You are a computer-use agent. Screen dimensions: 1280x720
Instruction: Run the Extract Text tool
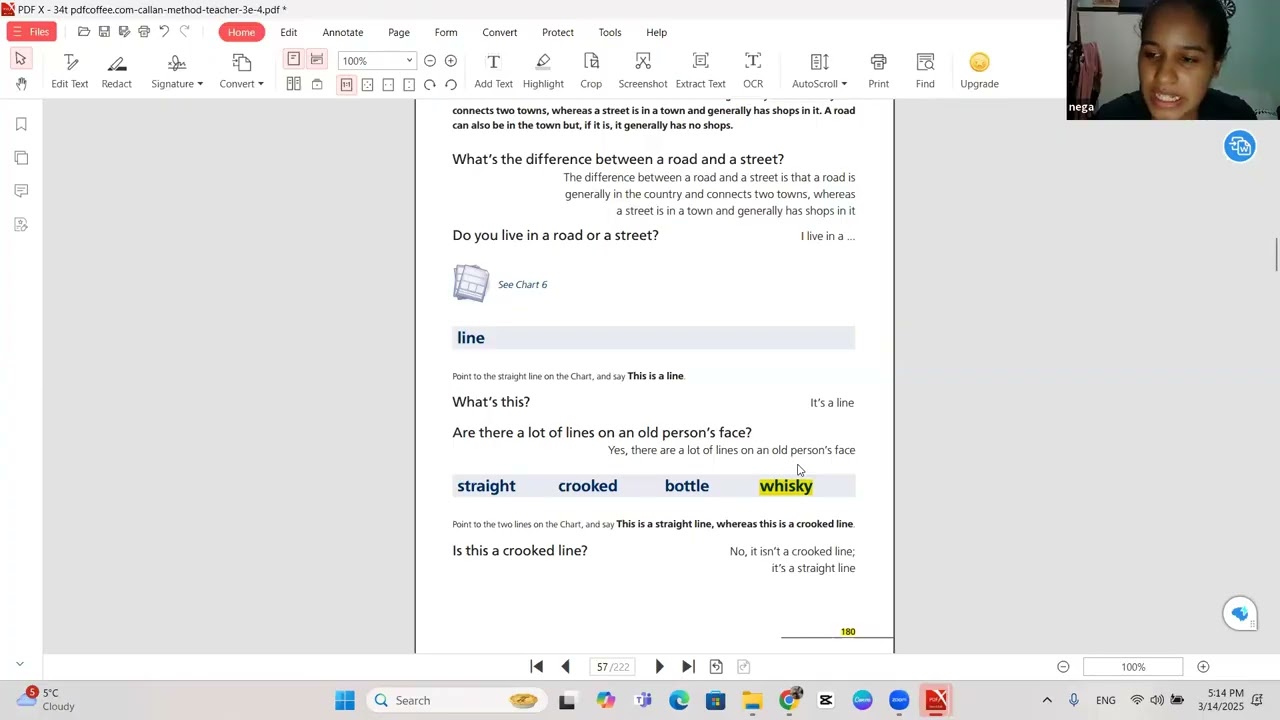point(700,72)
